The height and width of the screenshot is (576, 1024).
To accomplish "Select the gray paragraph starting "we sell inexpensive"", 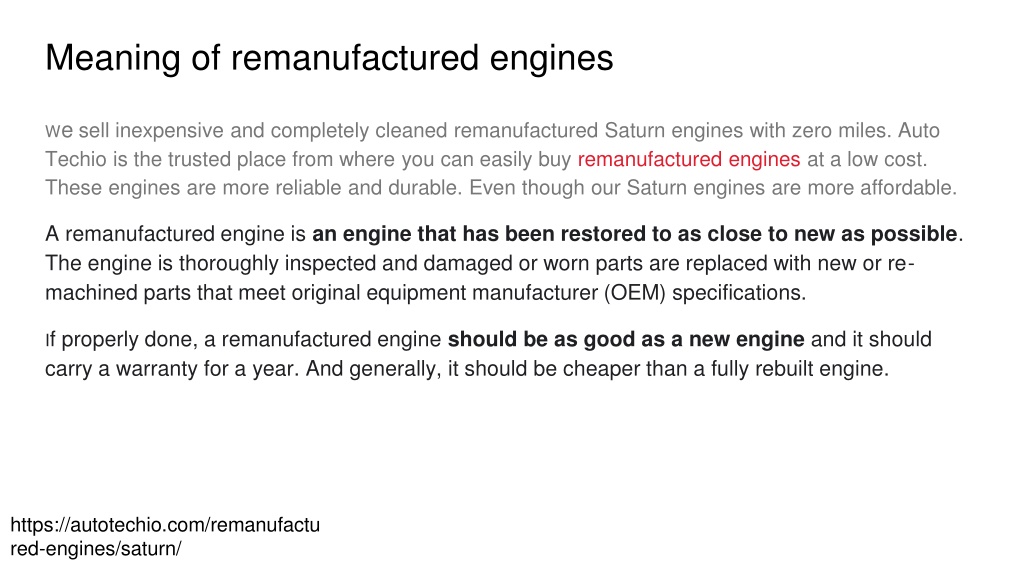I will click(501, 159).
